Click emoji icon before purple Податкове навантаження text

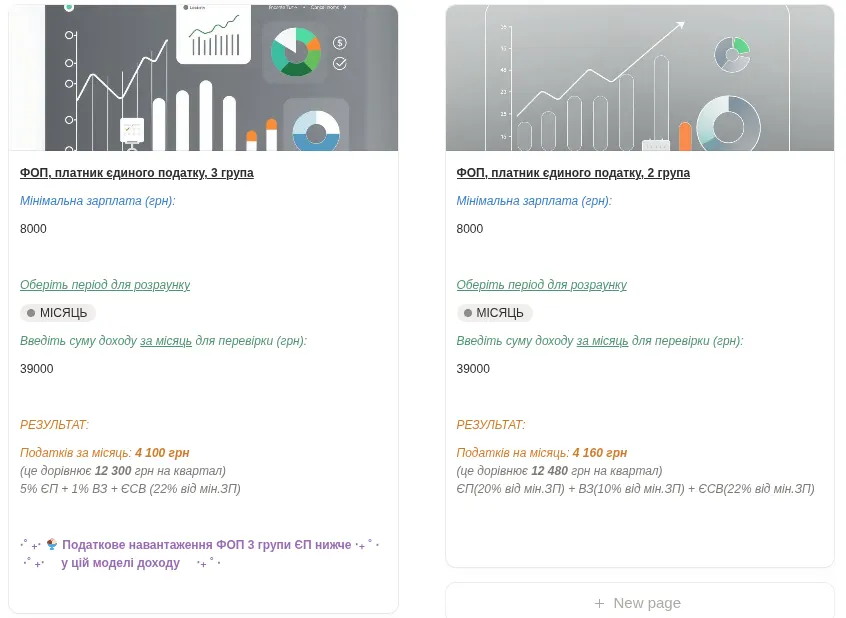click(x=52, y=545)
